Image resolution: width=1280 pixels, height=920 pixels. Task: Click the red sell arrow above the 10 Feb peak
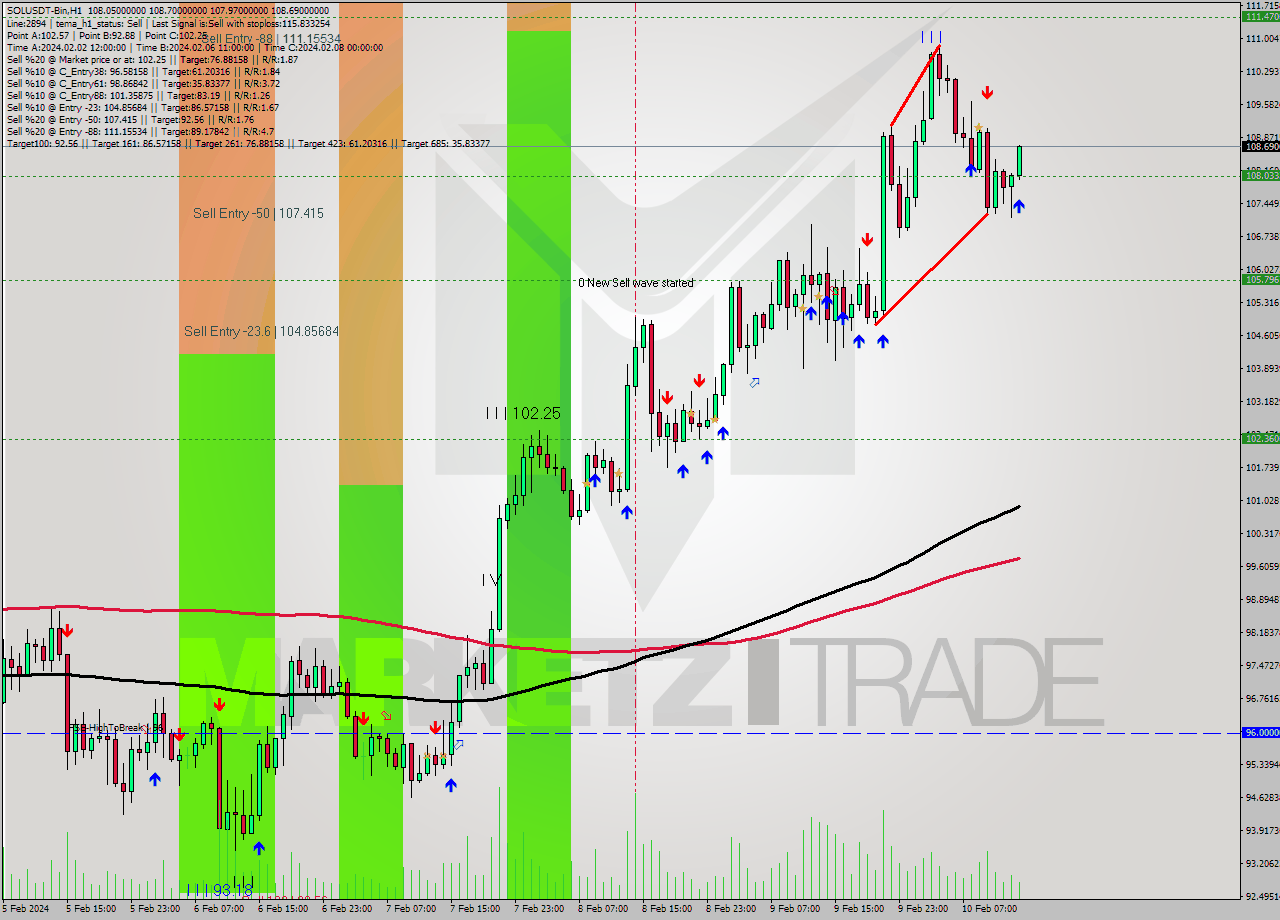[987, 93]
